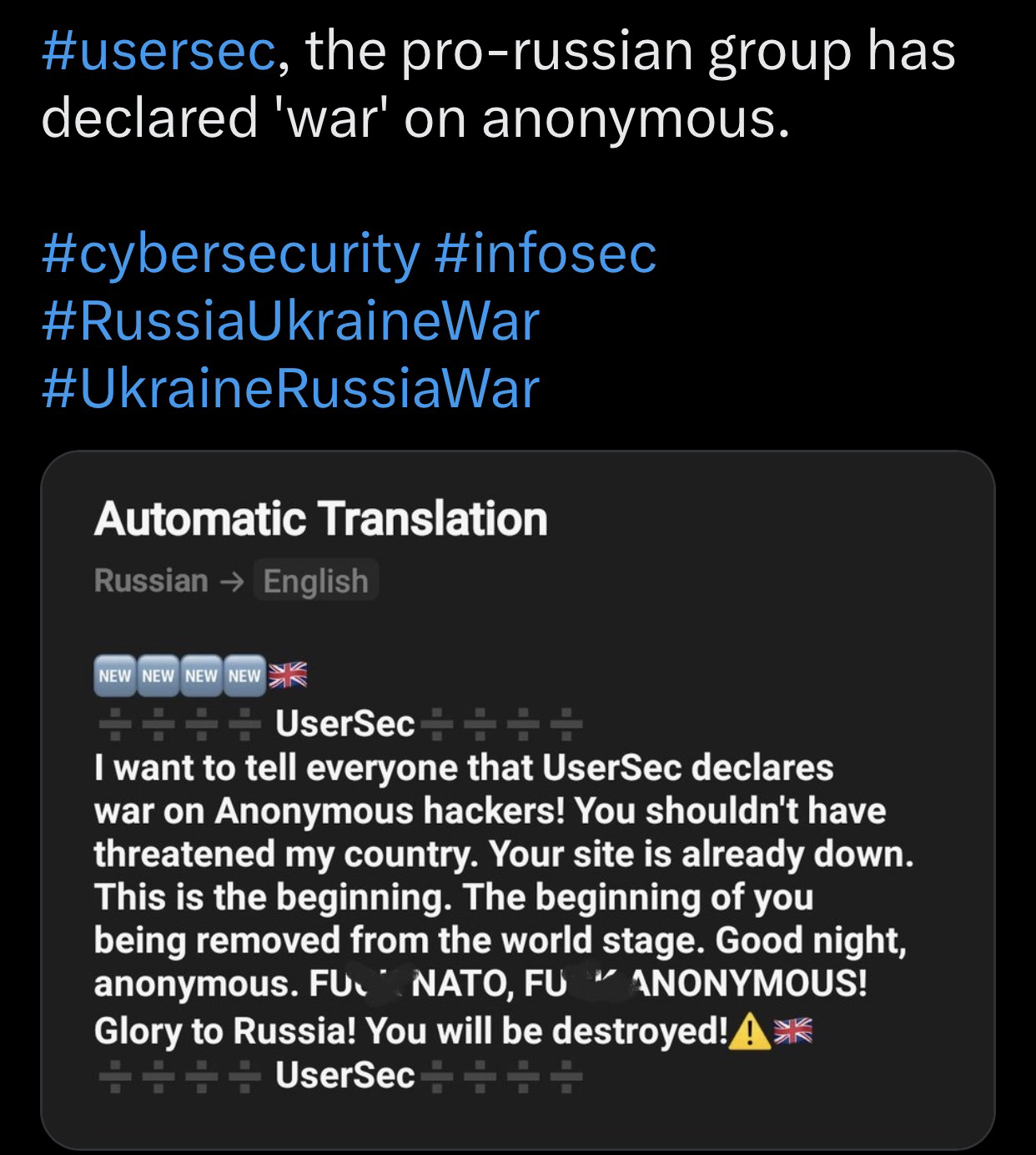The width and height of the screenshot is (1036, 1155).
Task: Click the top UserSec header line
Action: [x=344, y=724]
